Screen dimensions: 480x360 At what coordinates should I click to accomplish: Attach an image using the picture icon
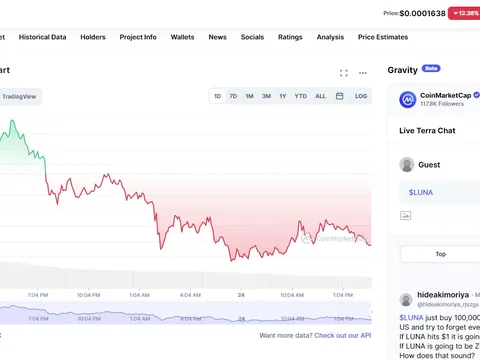tap(405, 216)
